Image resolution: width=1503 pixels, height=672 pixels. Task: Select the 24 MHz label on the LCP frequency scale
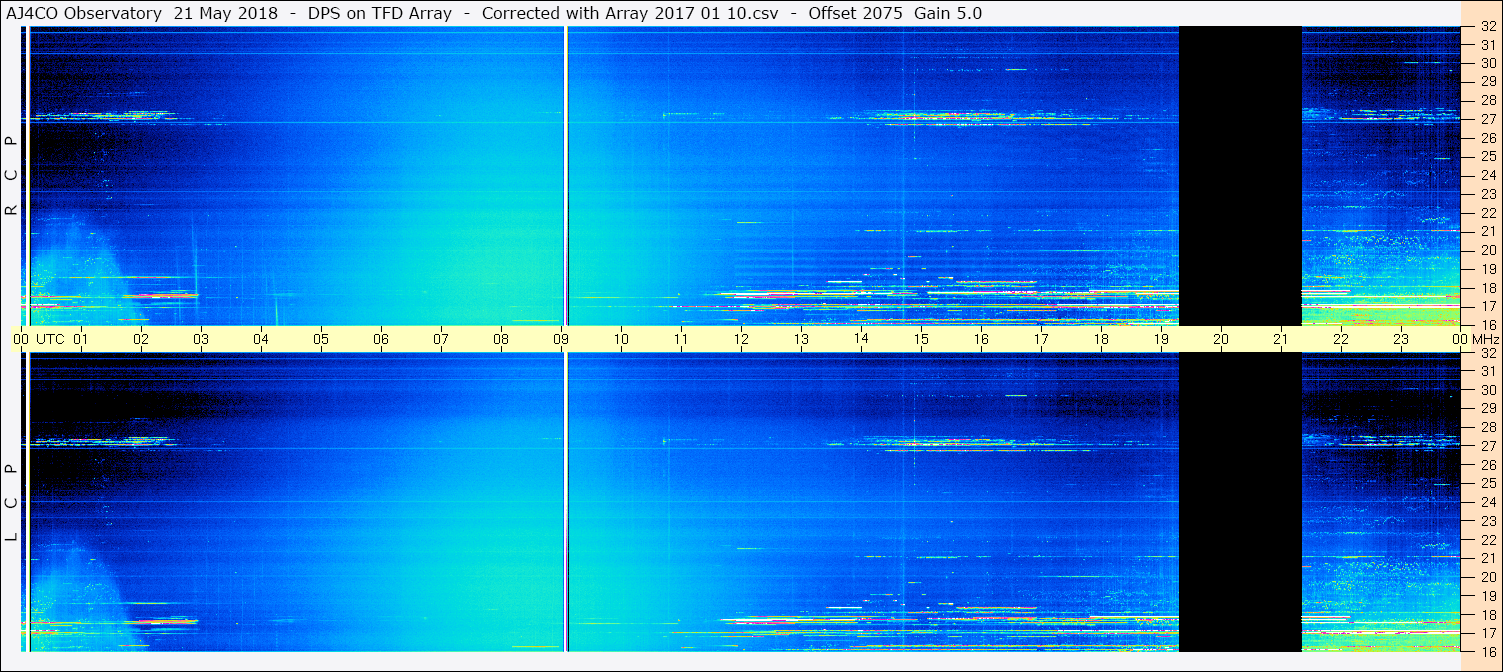tap(1487, 502)
